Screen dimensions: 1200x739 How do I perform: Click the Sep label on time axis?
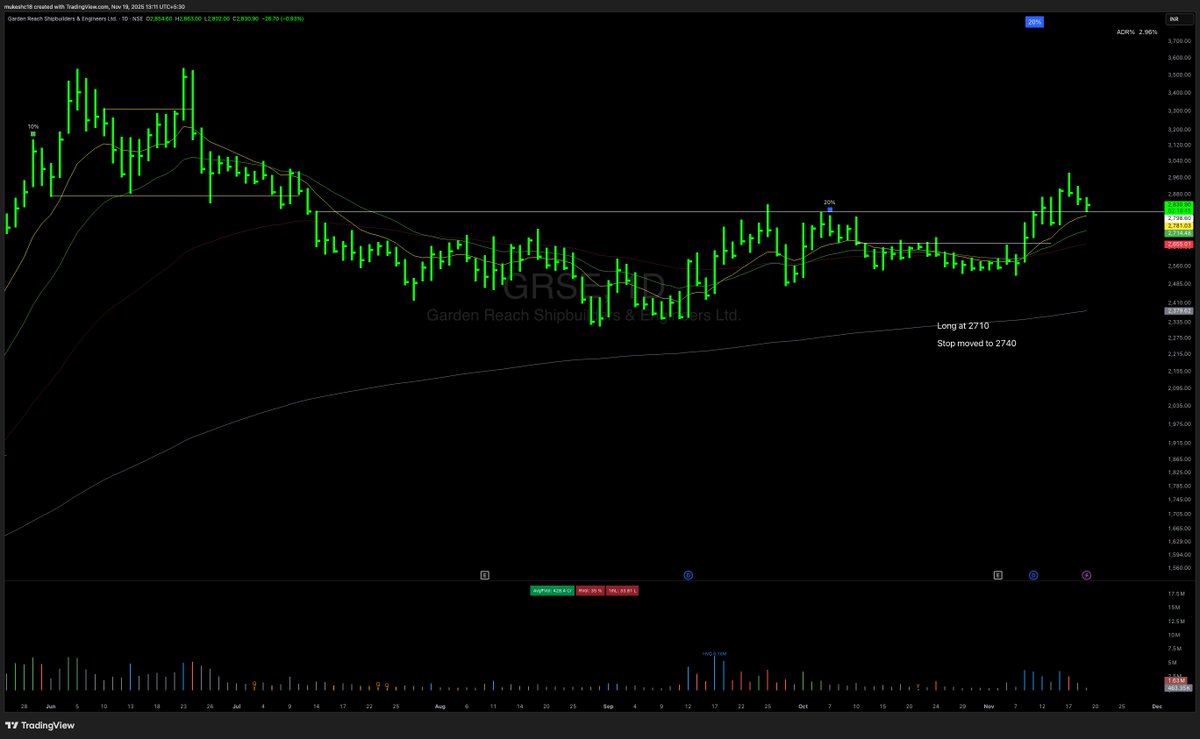click(x=608, y=705)
